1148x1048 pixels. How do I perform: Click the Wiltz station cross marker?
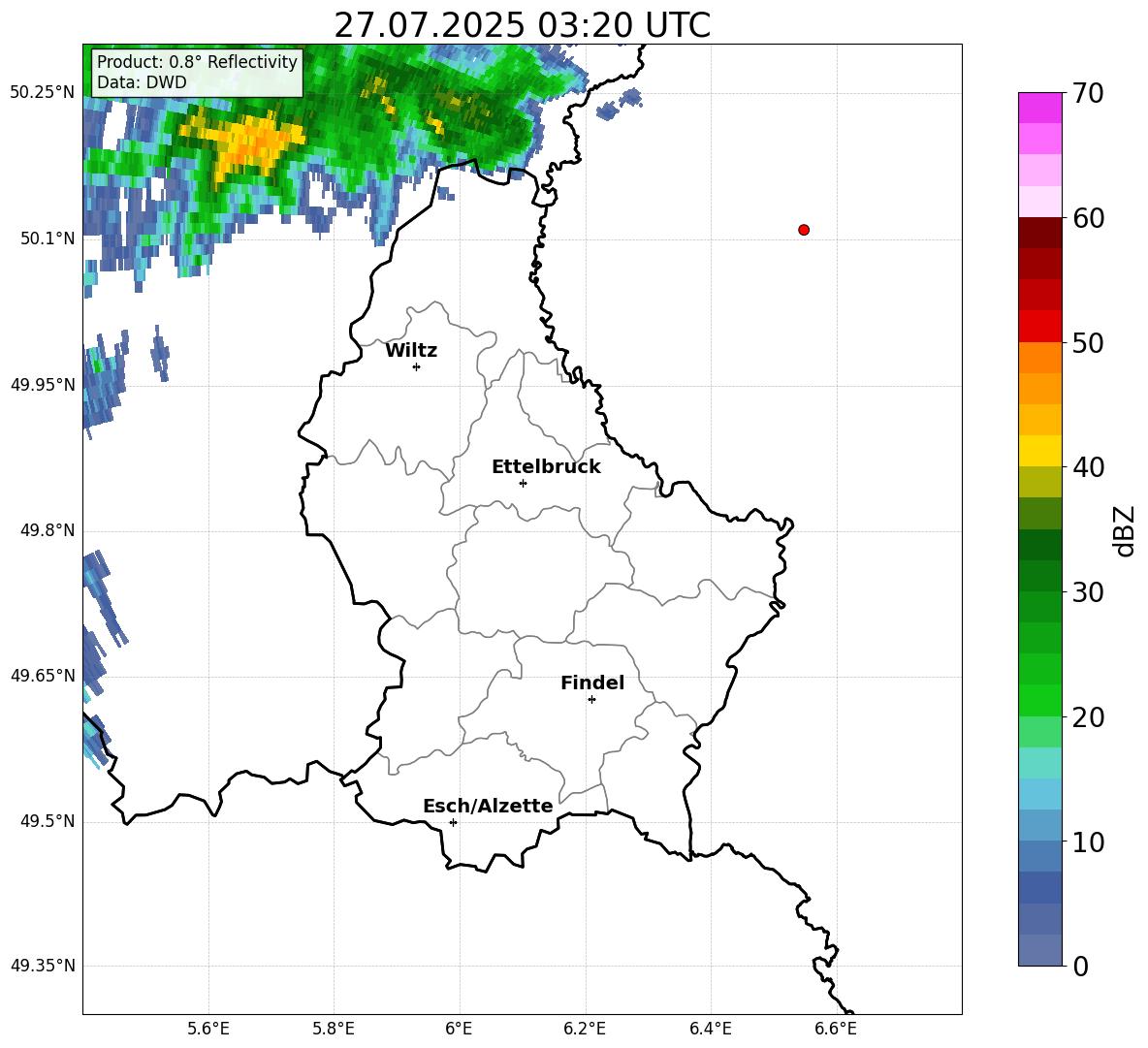(417, 366)
